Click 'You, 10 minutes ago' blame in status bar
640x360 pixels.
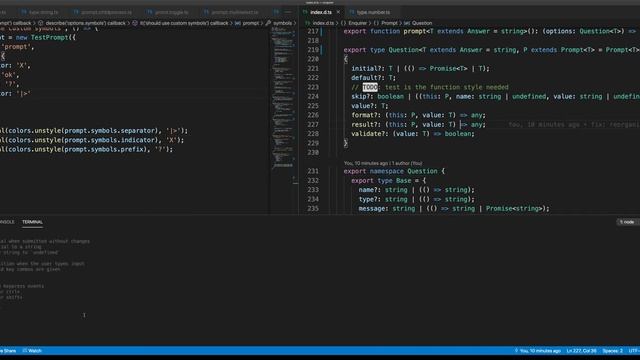tap(538, 351)
